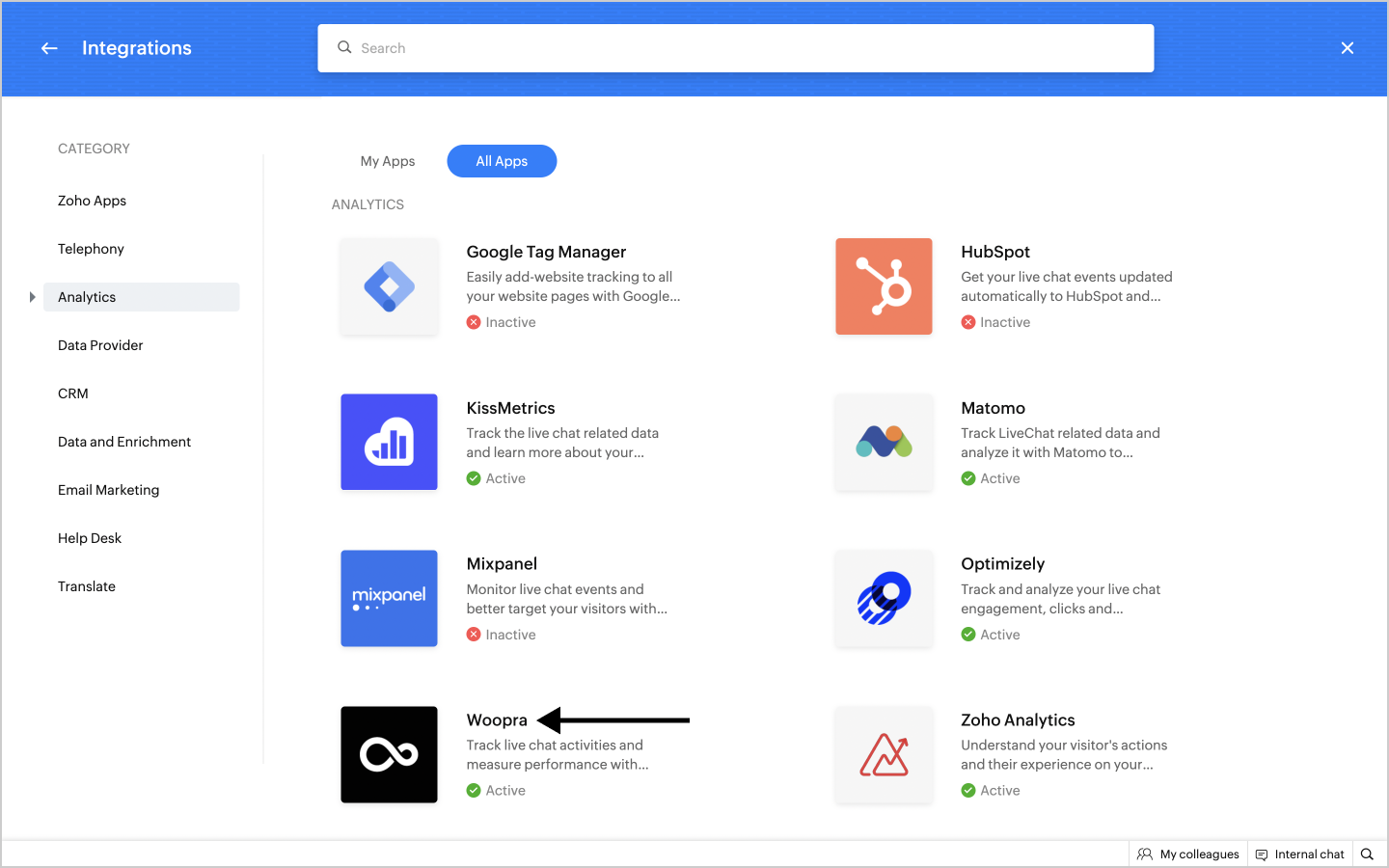
Task: Click the Inactive status label under Mixpanel
Action: [x=510, y=635]
